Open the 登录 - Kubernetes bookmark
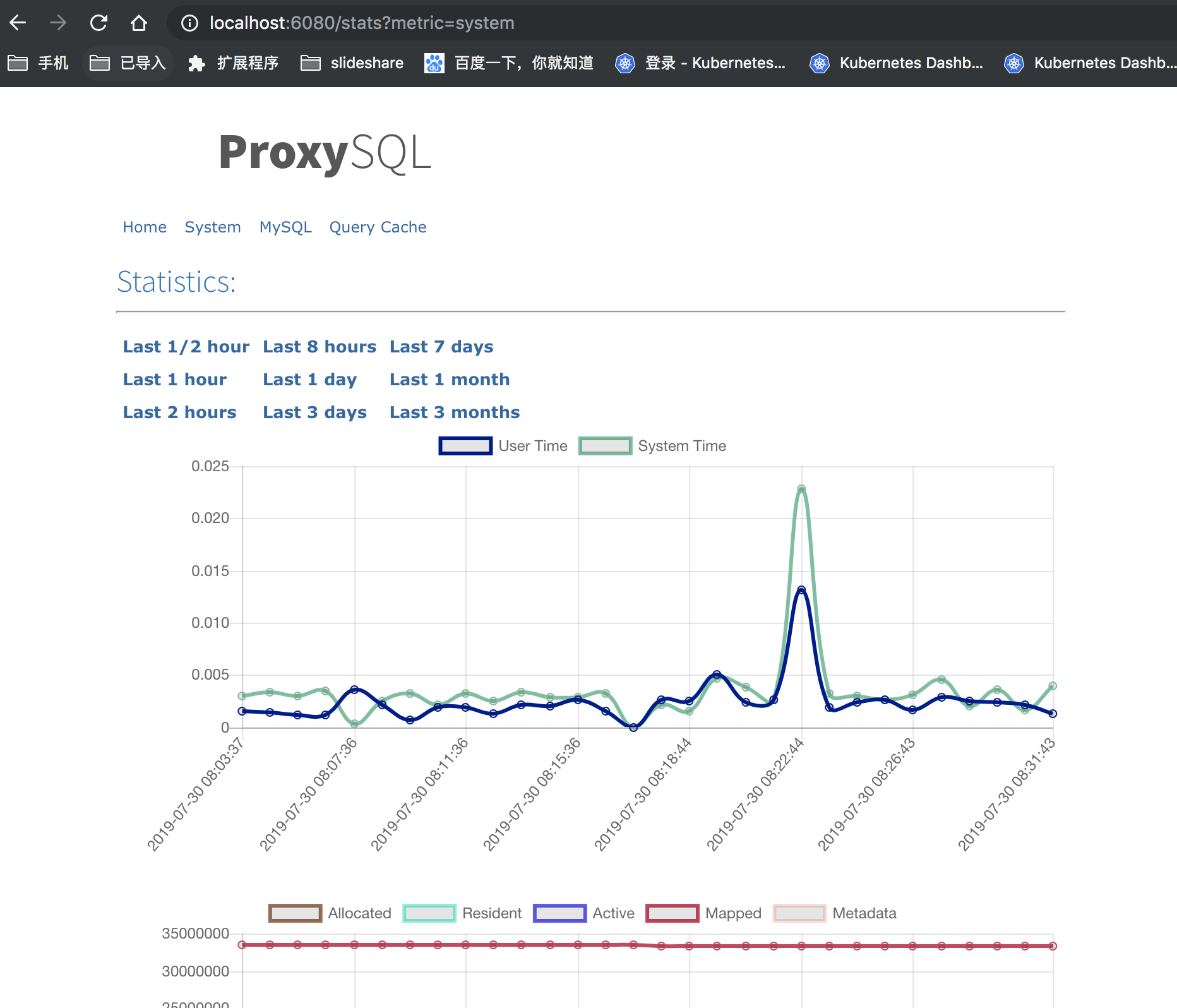The height and width of the screenshot is (1008, 1177). (x=700, y=63)
